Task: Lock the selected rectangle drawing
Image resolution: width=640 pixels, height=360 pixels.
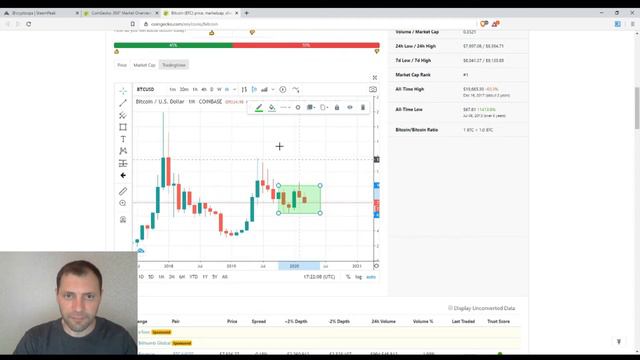Action: point(337,107)
